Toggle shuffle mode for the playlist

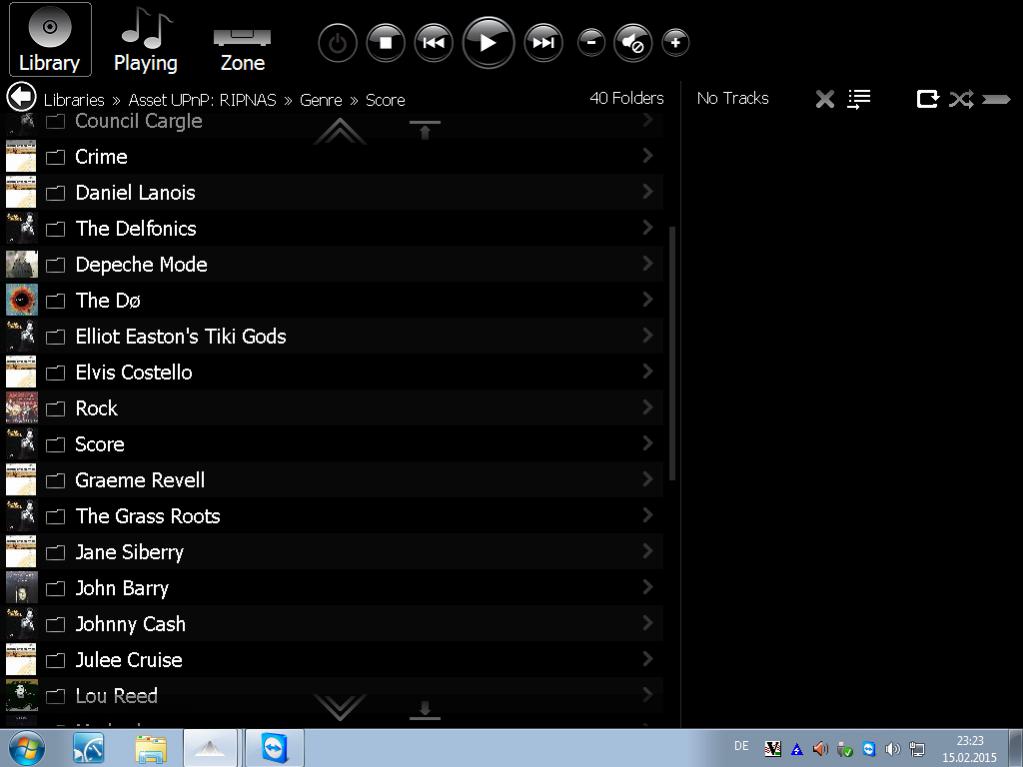click(961, 99)
